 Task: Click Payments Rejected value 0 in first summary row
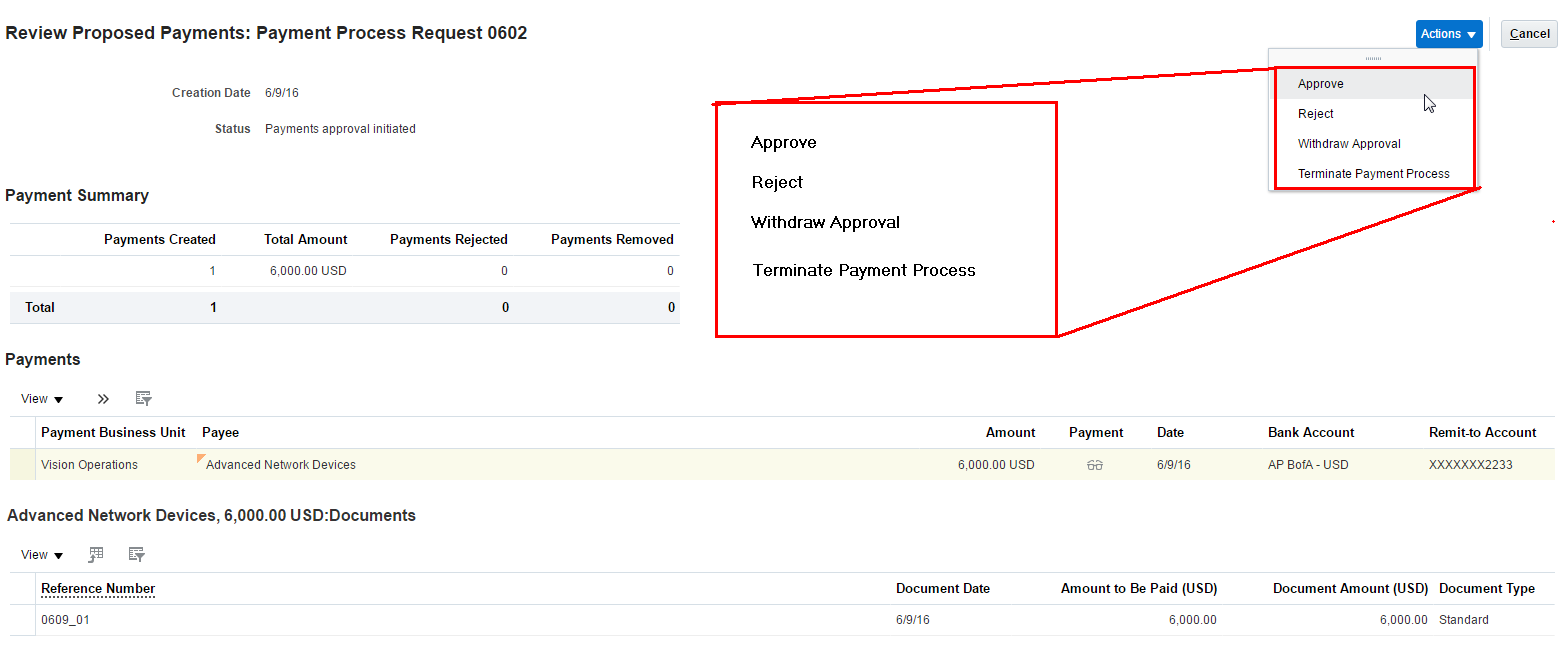point(504,271)
